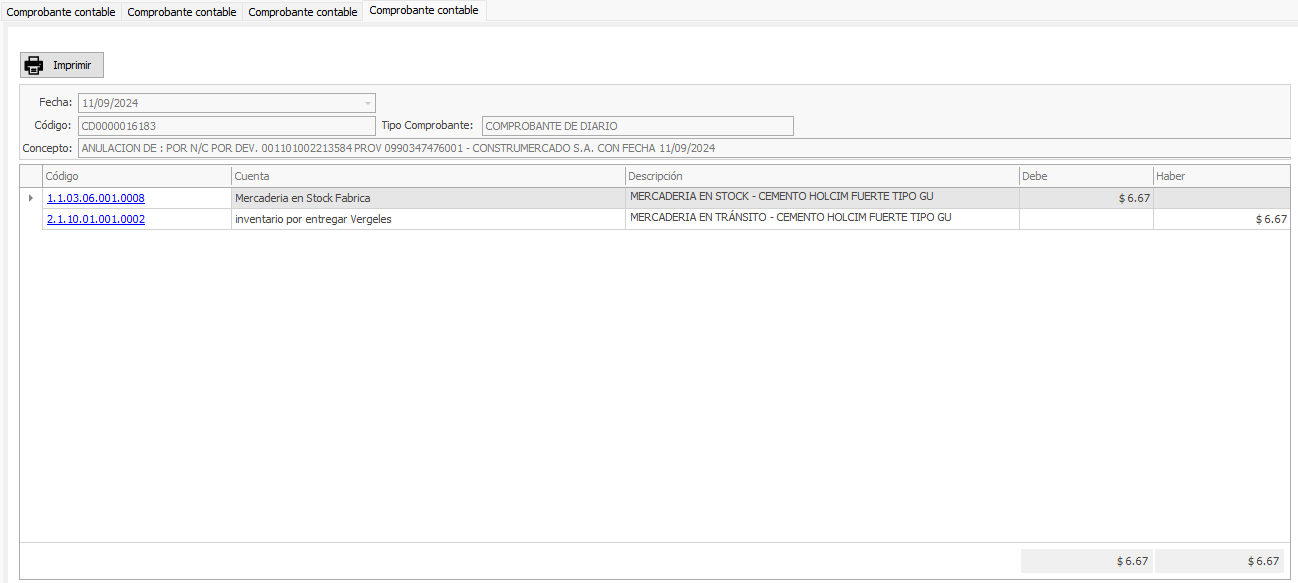1298x583 pixels.
Task: Click the MERCADERIA EN TRÁNSITO description cell
Action: (820, 218)
